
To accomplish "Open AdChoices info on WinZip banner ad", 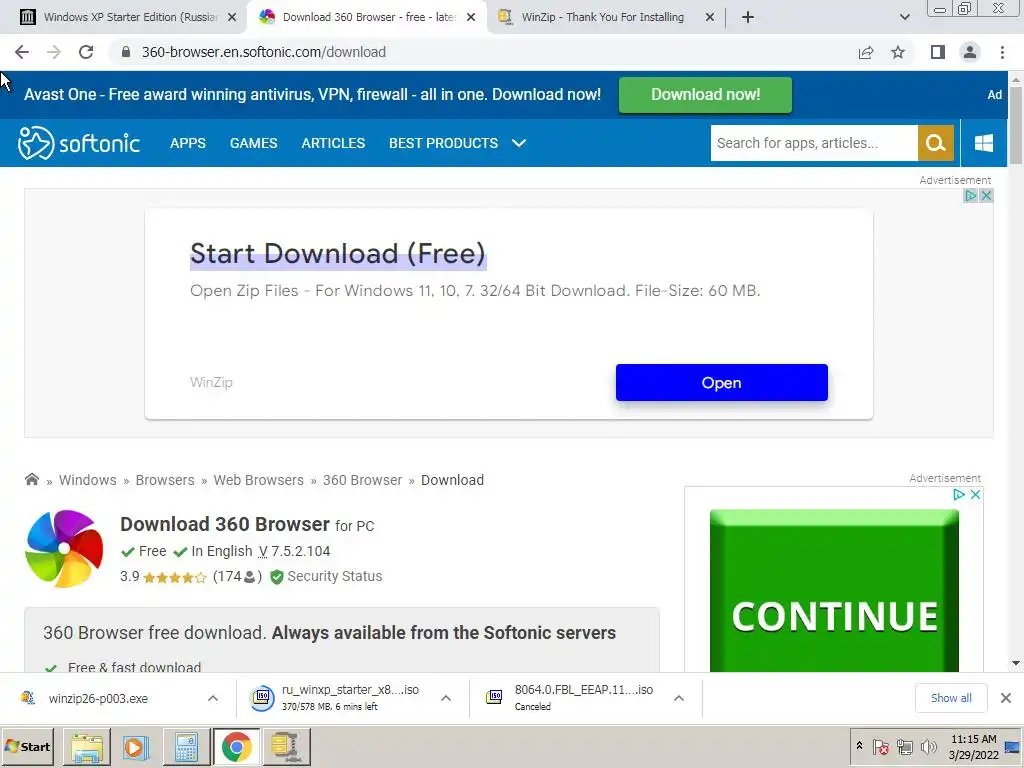I will pyautogui.click(x=970, y=195).
